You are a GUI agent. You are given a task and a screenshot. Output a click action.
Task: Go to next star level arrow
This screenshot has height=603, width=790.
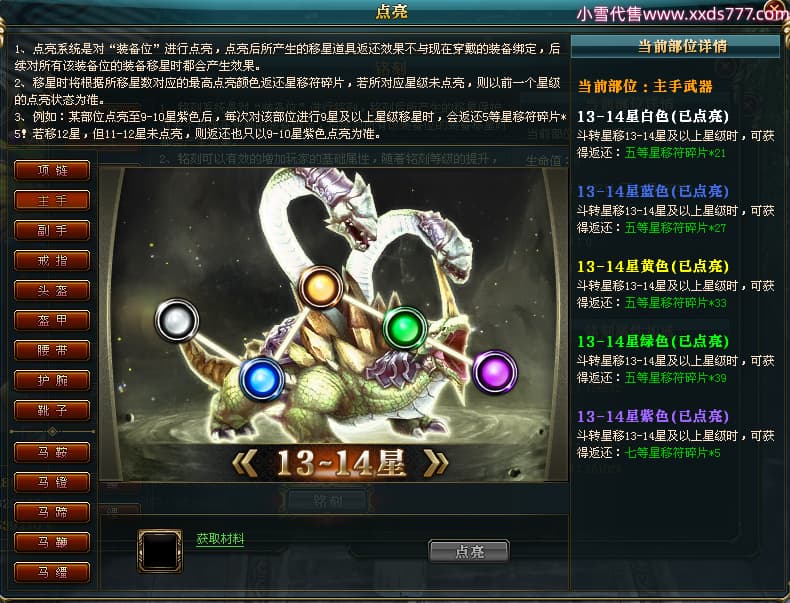(x=436, y=463)
